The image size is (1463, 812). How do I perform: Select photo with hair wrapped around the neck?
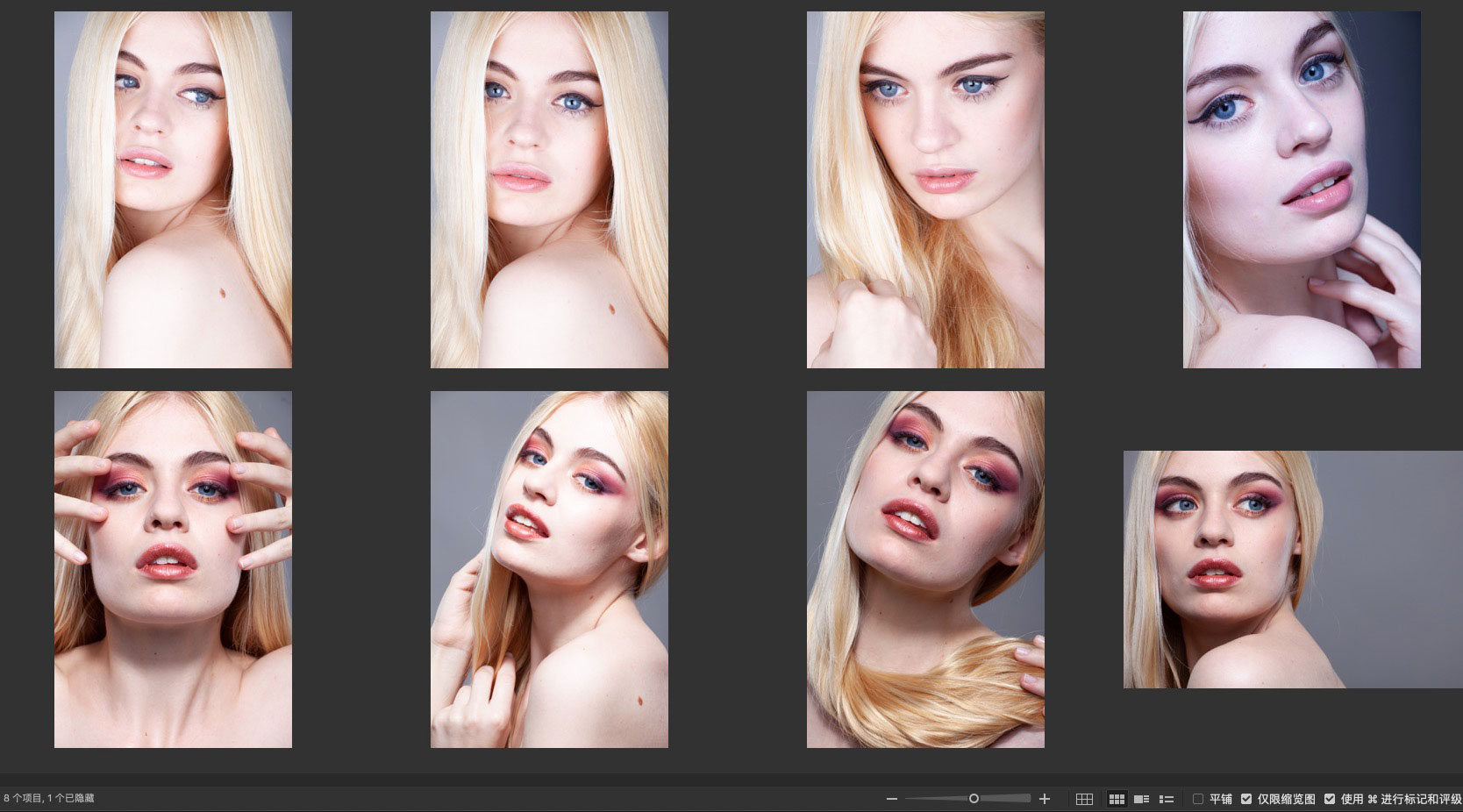pos(925,569)
